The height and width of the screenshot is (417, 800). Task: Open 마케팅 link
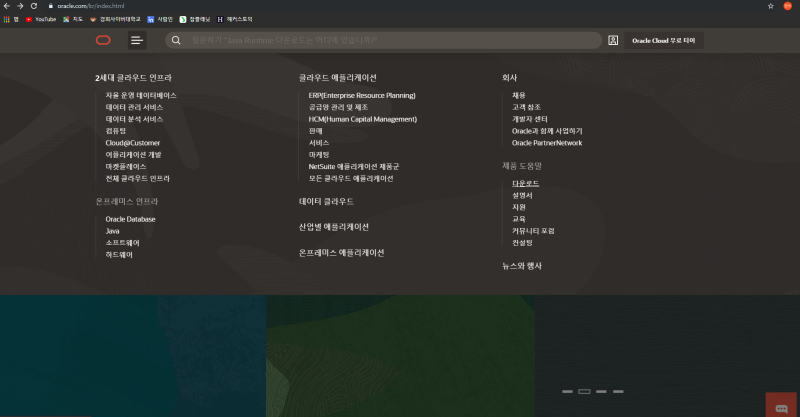click(319, 155)
